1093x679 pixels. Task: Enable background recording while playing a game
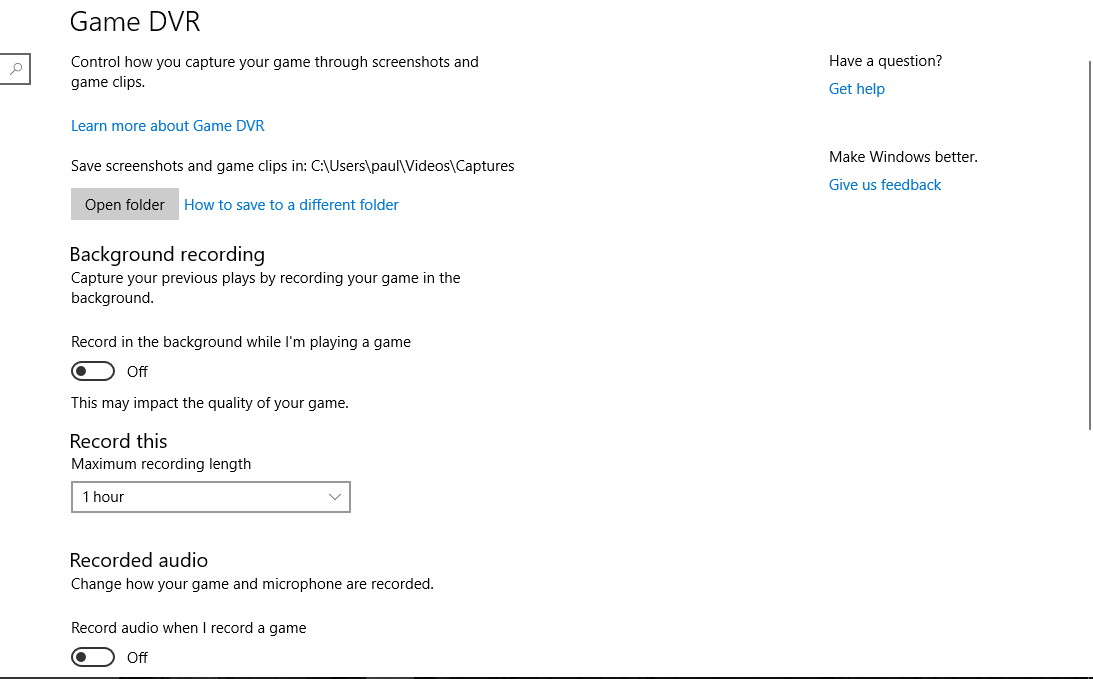[x=93, y=372]
